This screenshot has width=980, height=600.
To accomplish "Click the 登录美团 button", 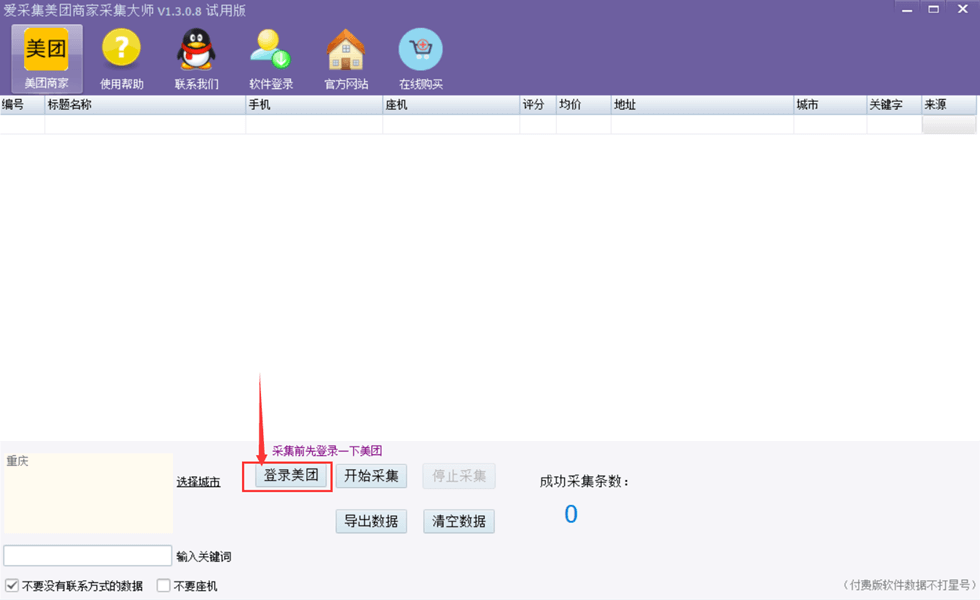I will click(x=291, y=476).
